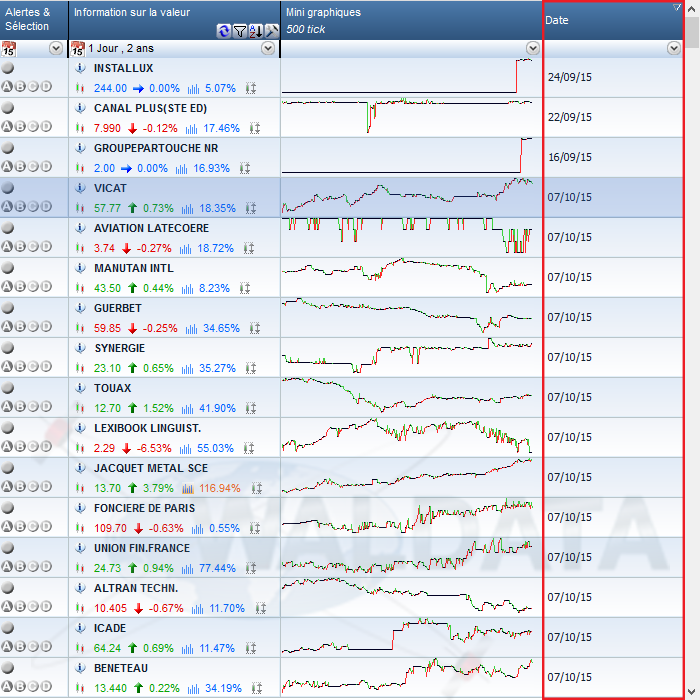Click sort triangle in Date header corner
Screen dimensions: 700x700
[677, 7]
